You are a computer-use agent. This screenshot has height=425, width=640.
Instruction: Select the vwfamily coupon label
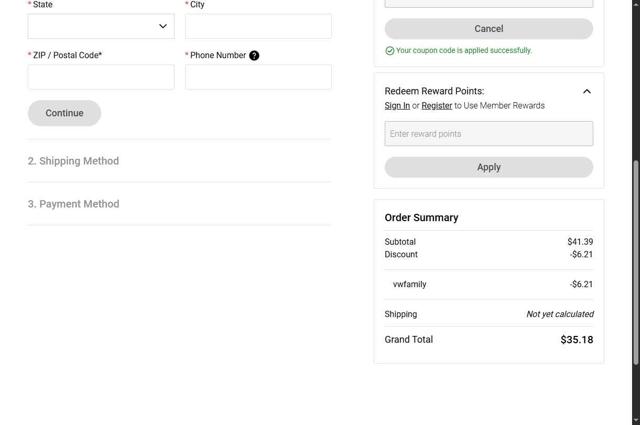(x=409, y=284)
